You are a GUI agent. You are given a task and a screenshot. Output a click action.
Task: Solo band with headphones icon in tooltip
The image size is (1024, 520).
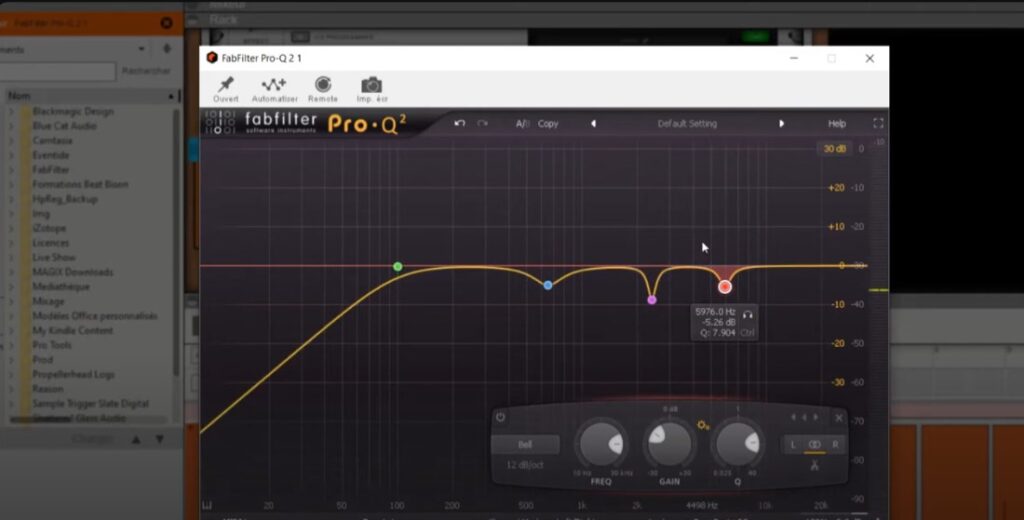point(748,314)
